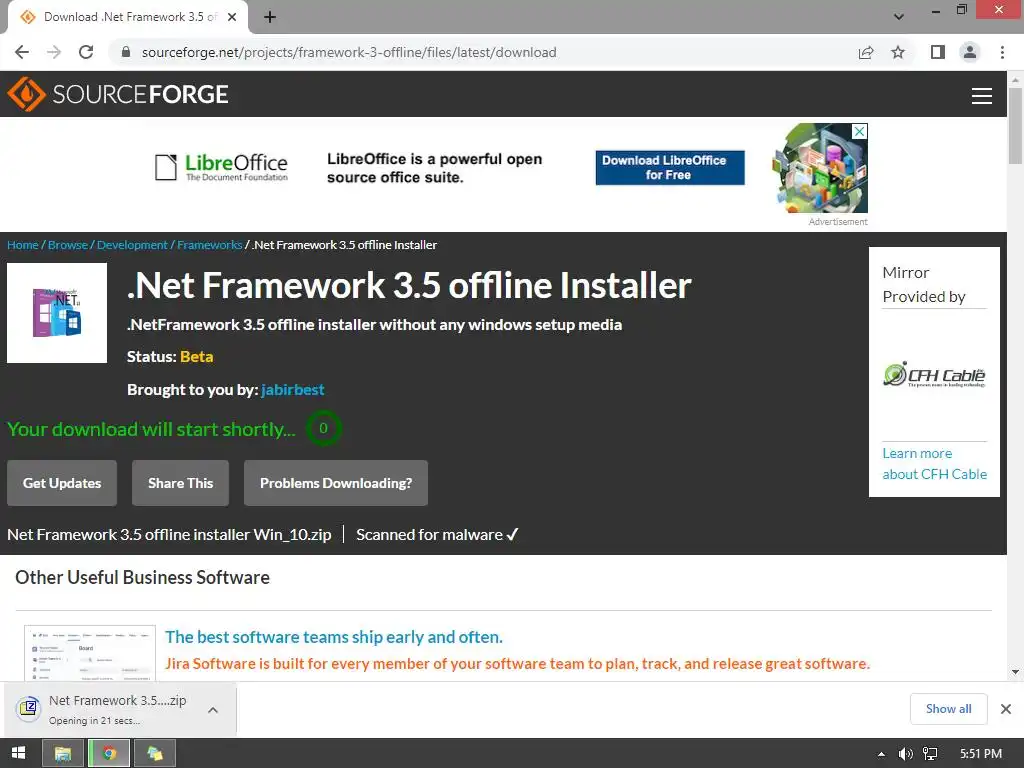Open the Development breadcrumb link
The image size is (1024, 768).
(133, 245)
